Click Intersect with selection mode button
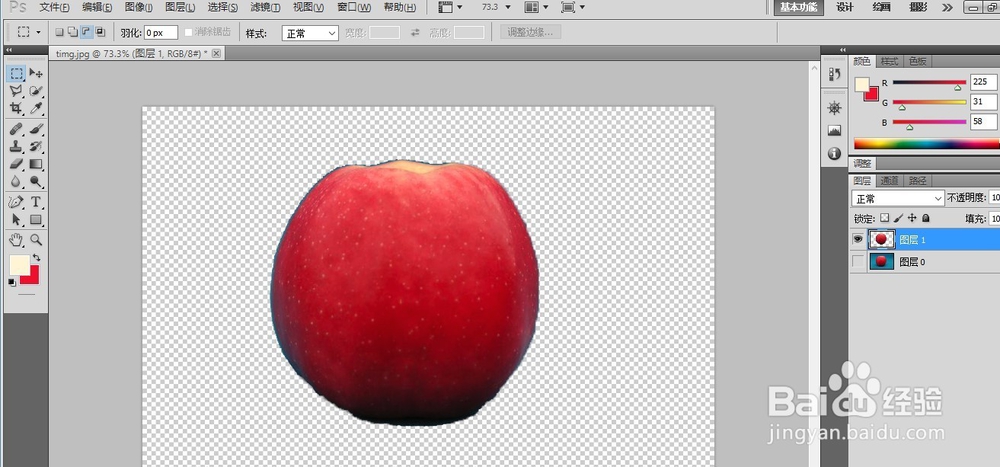 point(100,32)
